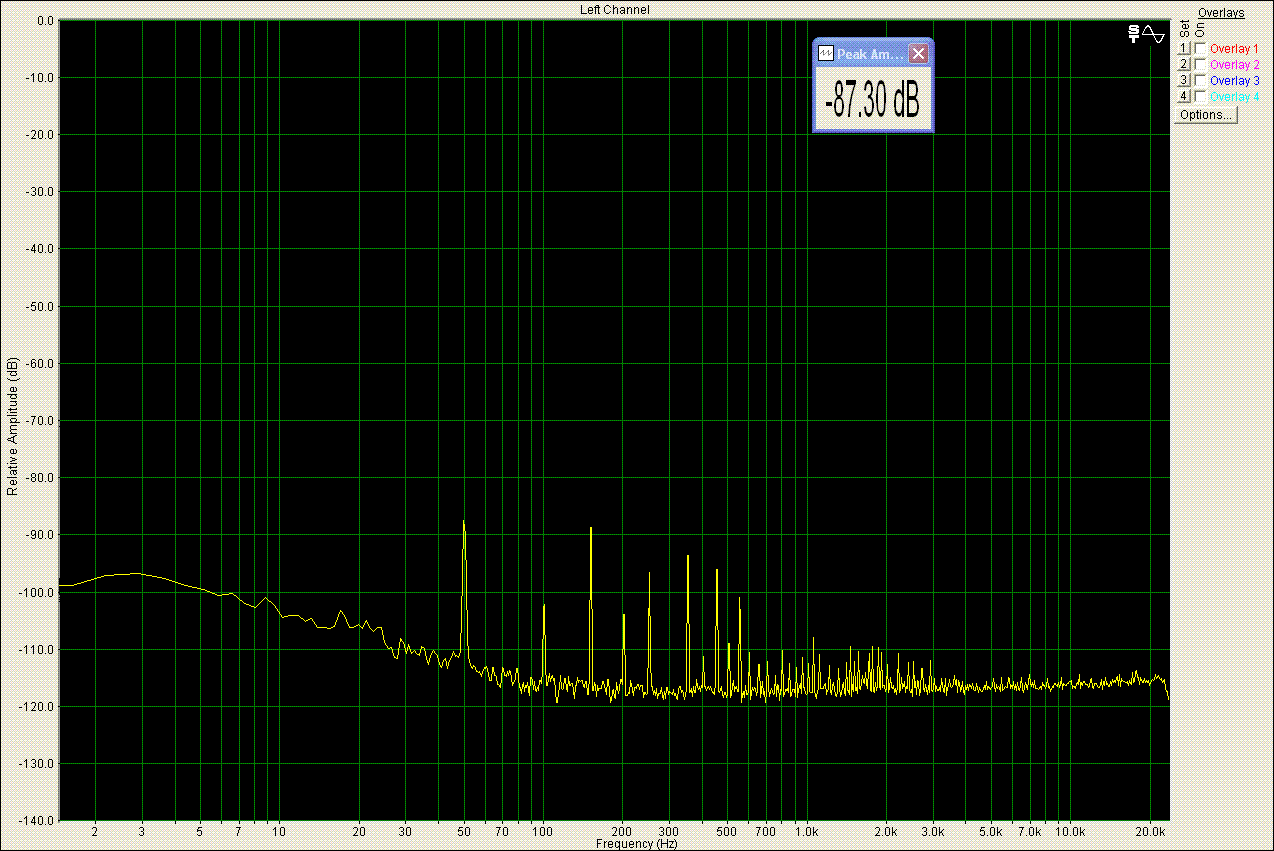Set overlay with the 2 button
This screenshot has height=851, width=1274.
point(1183,64)
